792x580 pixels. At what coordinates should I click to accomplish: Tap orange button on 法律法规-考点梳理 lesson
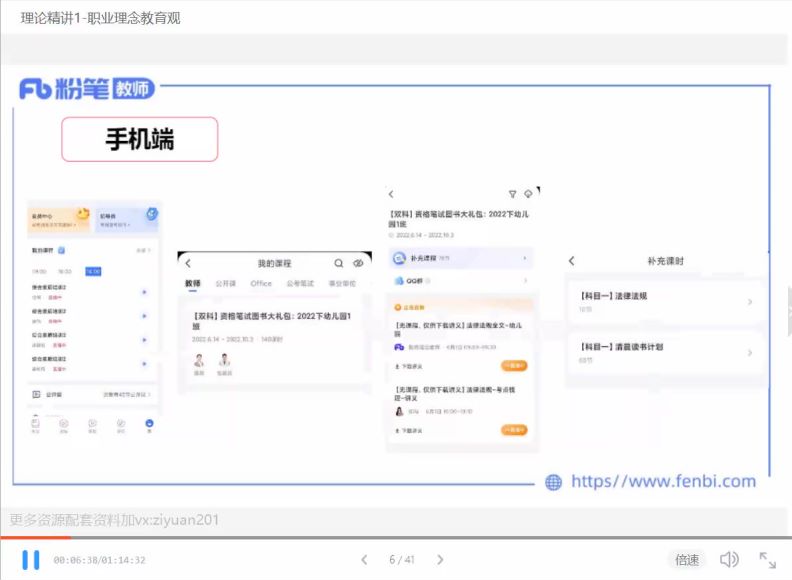click(x=514, y=430)
